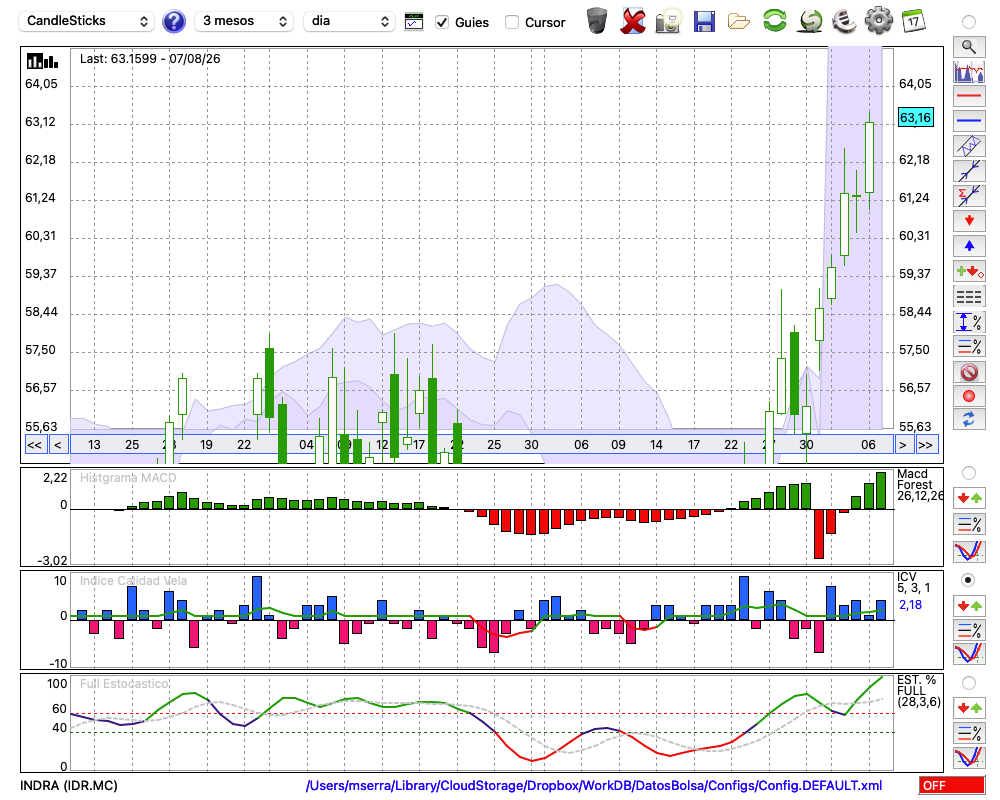
Task: Click the euro coin icon
Action: (x=844, y=21)
